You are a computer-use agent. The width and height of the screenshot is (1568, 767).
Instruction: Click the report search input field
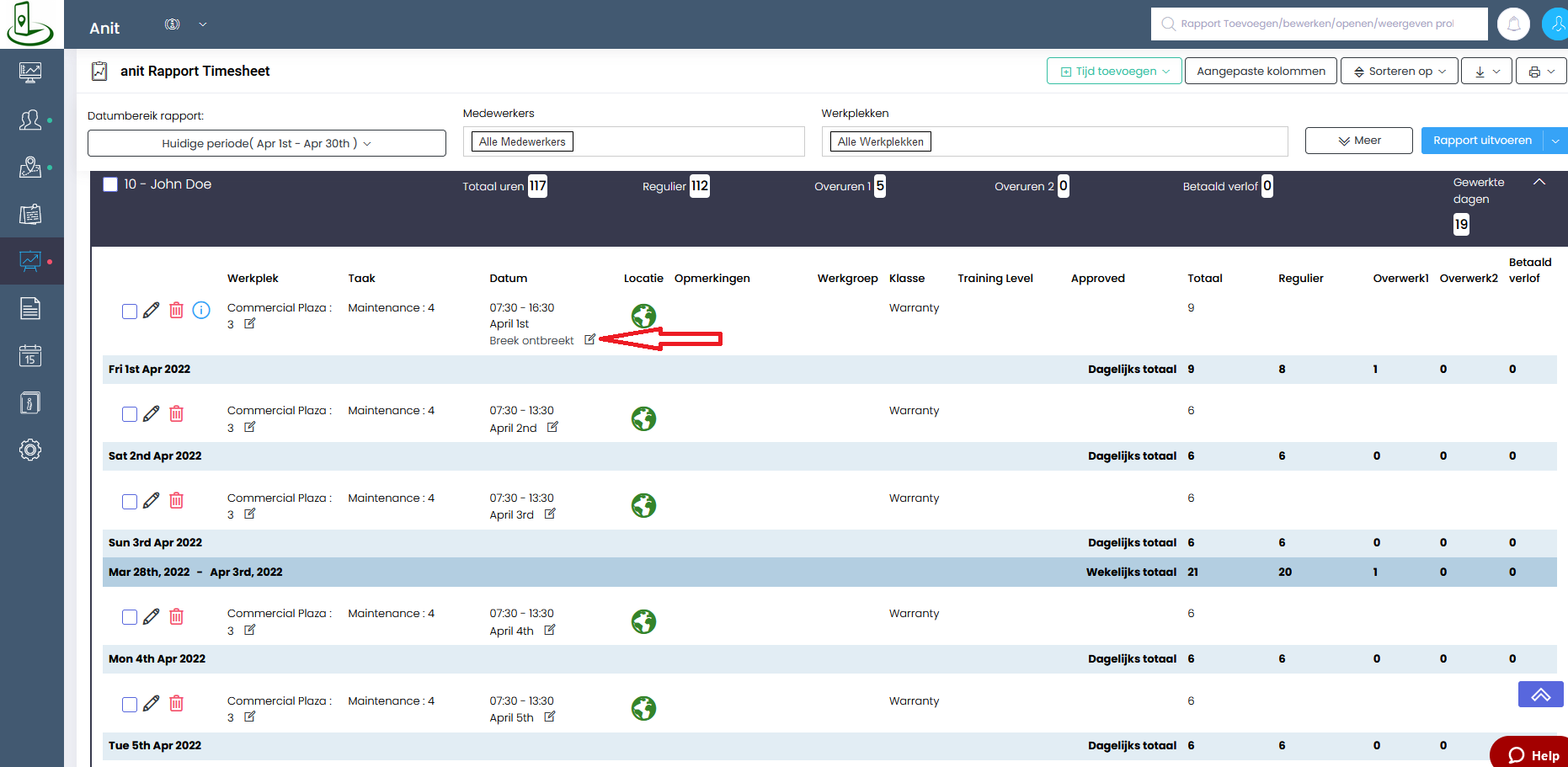(x=1319, y=24)
